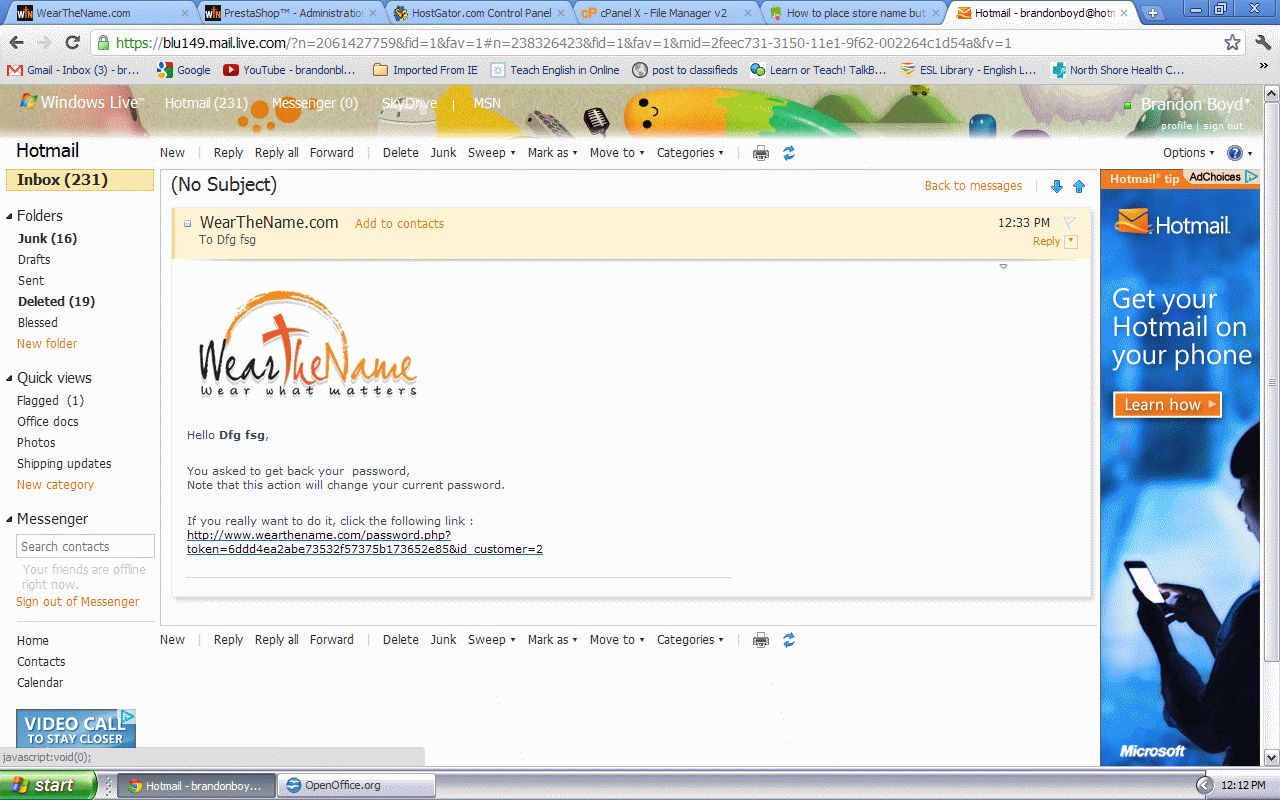
Task: Open the Categories dropdown in the upper toolbar
Action: pyautogui.click(x=690, y=153)
